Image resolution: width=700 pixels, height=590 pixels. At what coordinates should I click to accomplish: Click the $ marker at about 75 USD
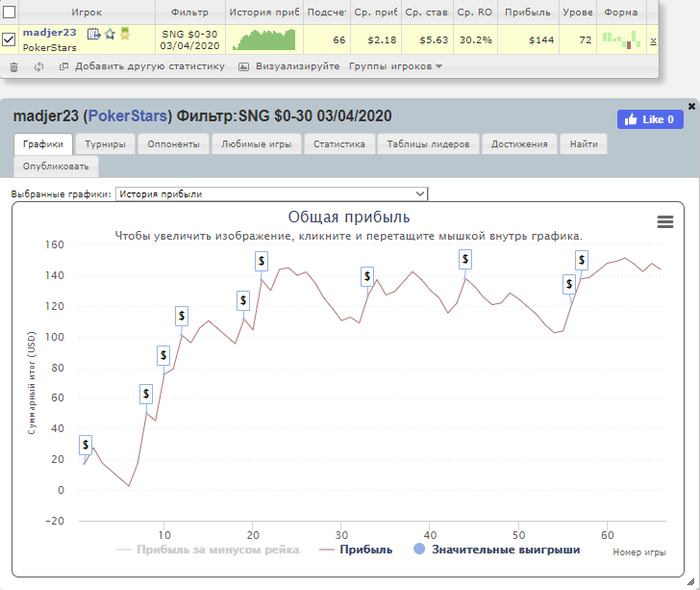click(163, 356)
